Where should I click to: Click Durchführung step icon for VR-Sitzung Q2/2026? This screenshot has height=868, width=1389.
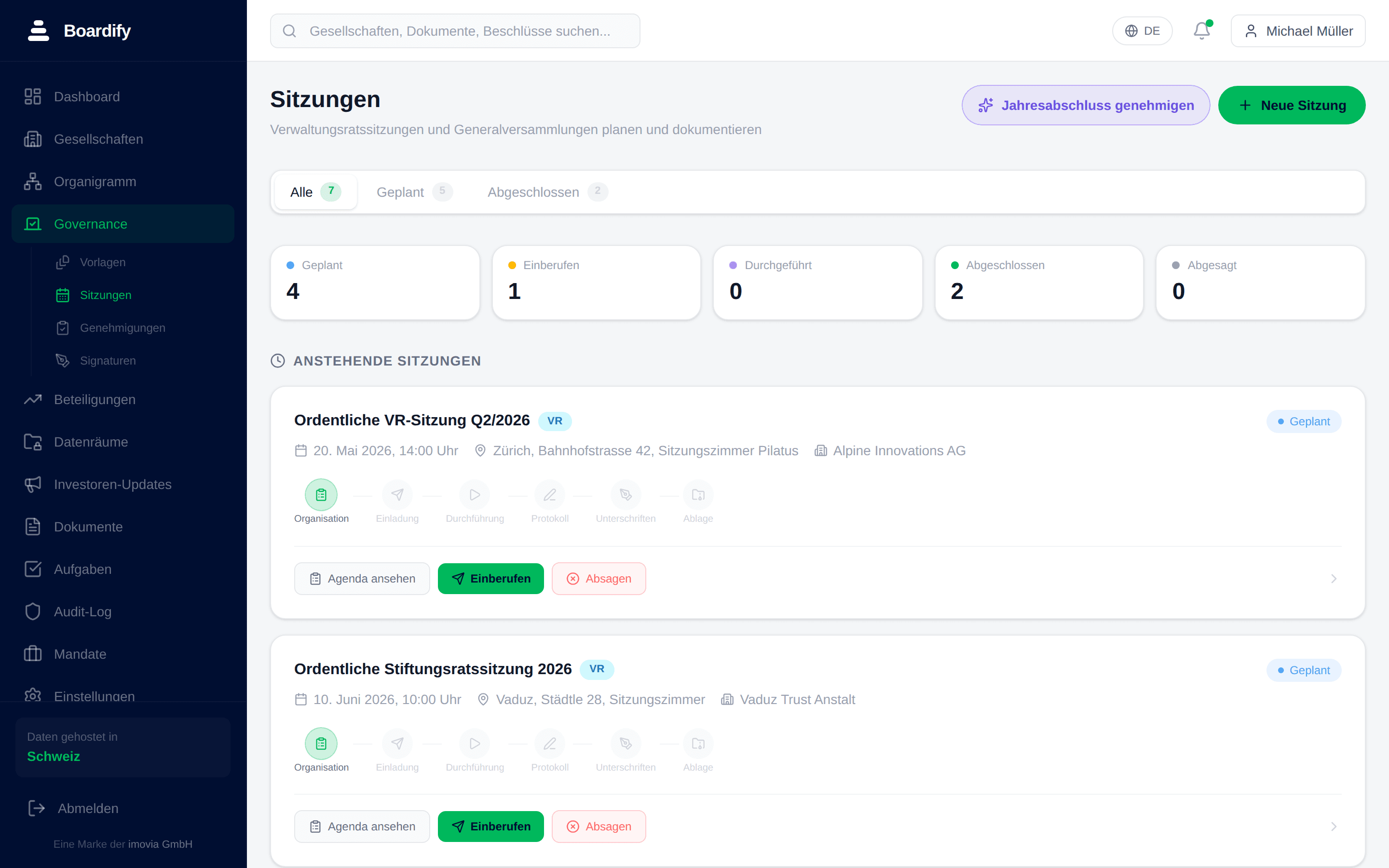click(x=475, y=495)
